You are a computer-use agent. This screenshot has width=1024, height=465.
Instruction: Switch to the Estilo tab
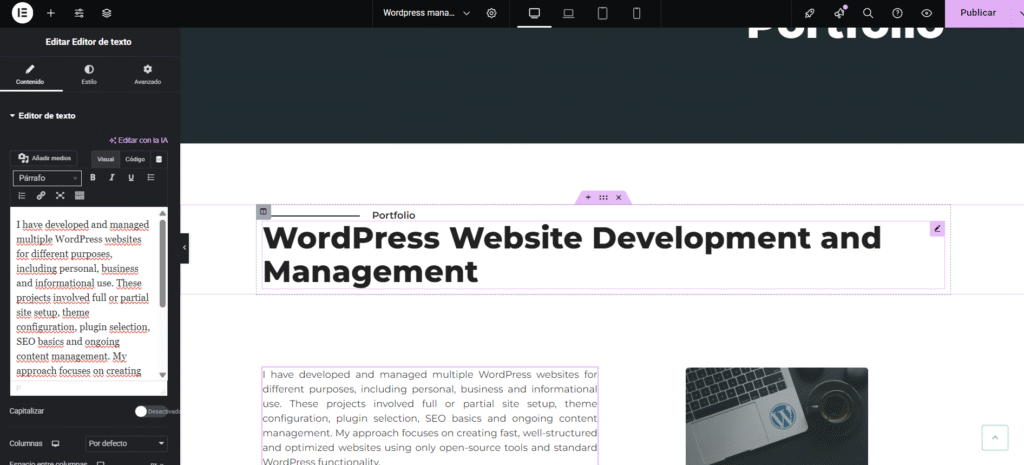(x=89, y=74)
